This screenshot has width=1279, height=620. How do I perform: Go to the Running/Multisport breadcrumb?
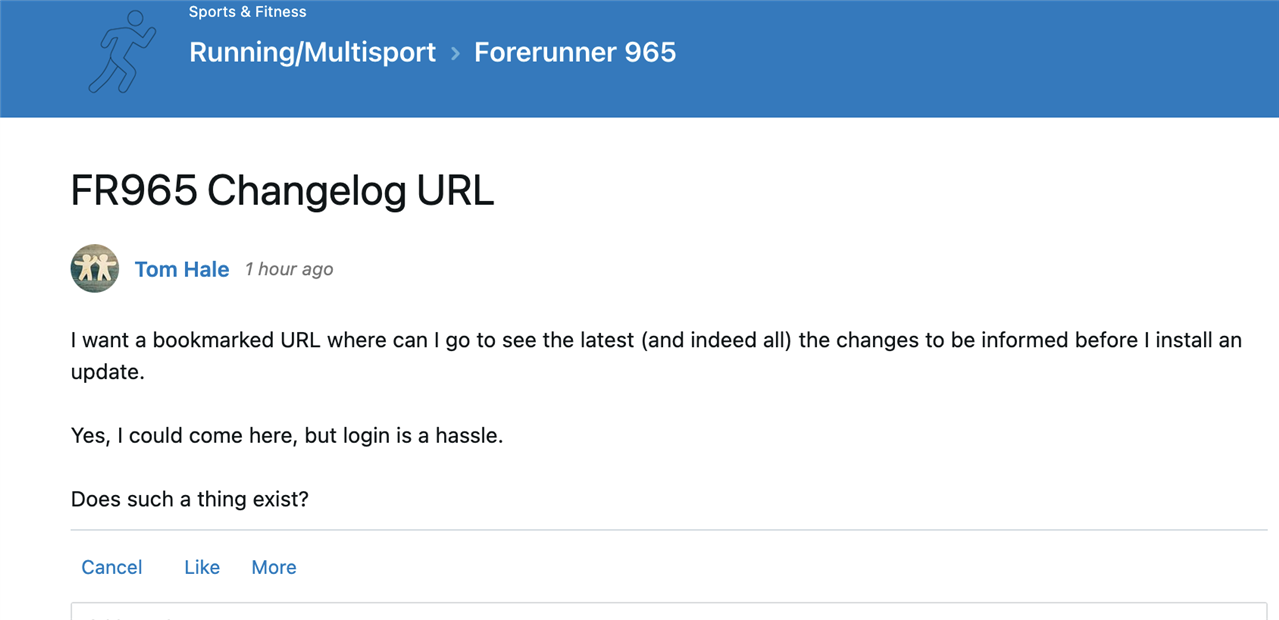(x=312, y=52)
